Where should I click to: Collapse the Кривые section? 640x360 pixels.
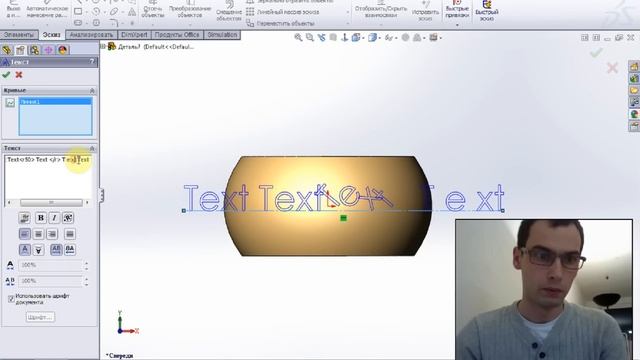tap(92, 90)
